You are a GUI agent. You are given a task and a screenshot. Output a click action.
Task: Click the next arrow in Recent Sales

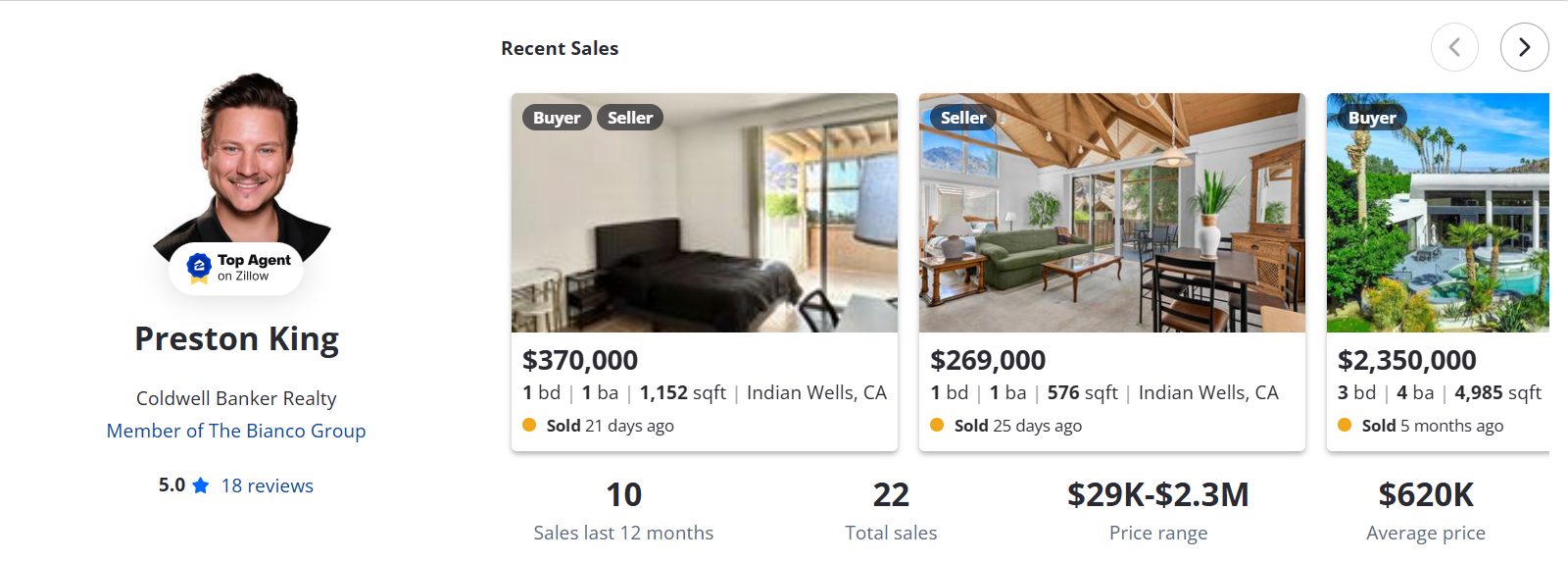[x=1524, y=47]
